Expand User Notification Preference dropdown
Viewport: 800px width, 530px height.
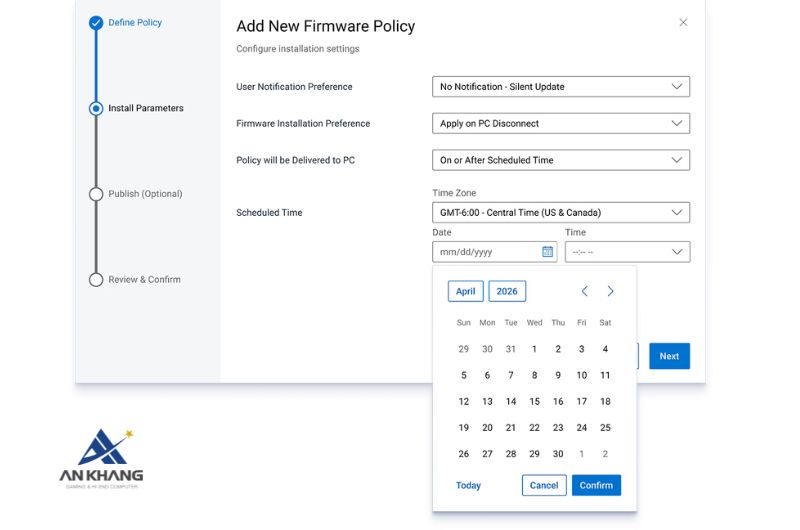pos(561,87)
